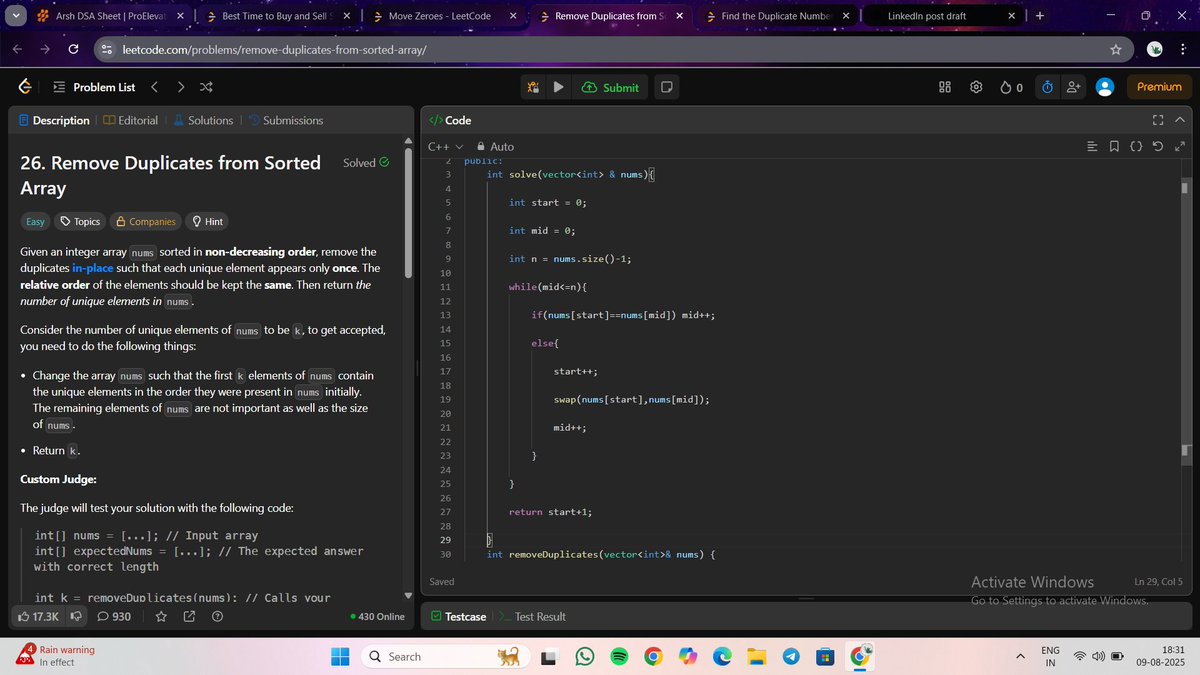The height and width of the screenshot is (675, 1200).
Task: Open the Auto lock setting
Action: 496,147
